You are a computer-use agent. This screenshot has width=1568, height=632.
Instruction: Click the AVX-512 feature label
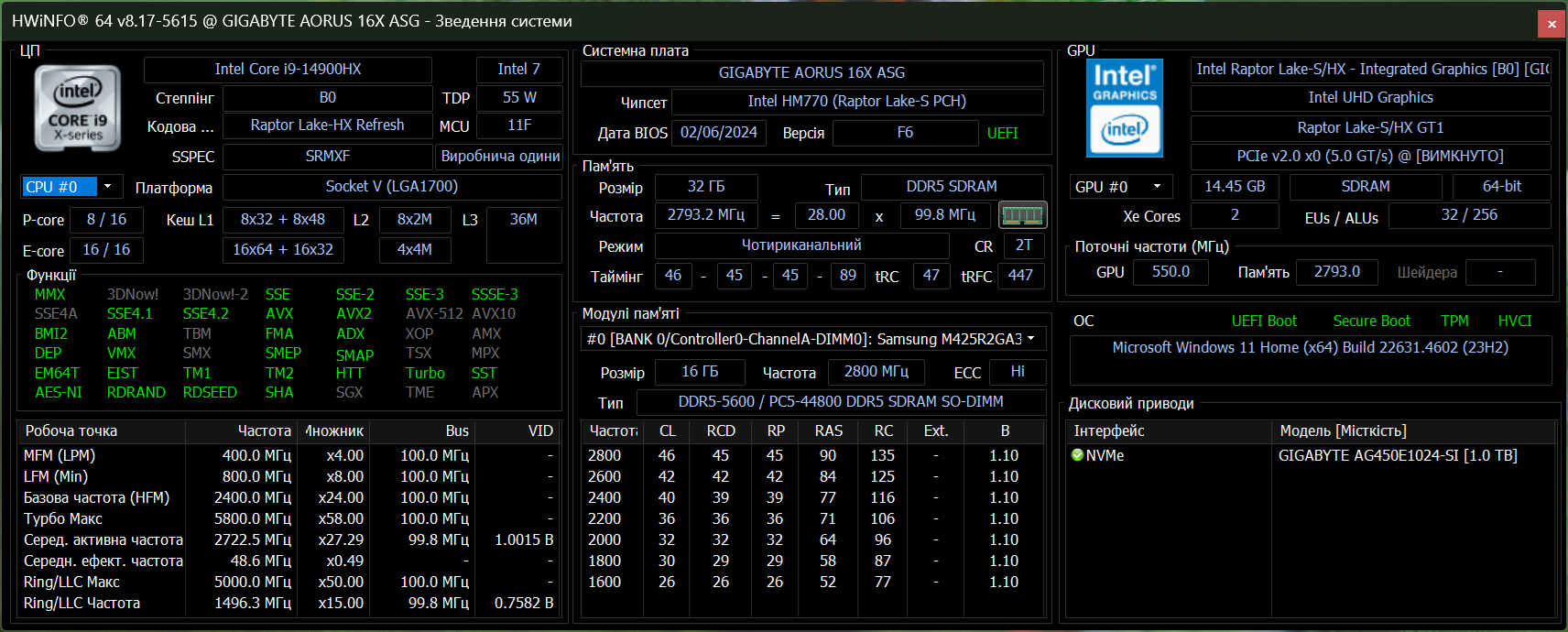(x=434, y=313)
